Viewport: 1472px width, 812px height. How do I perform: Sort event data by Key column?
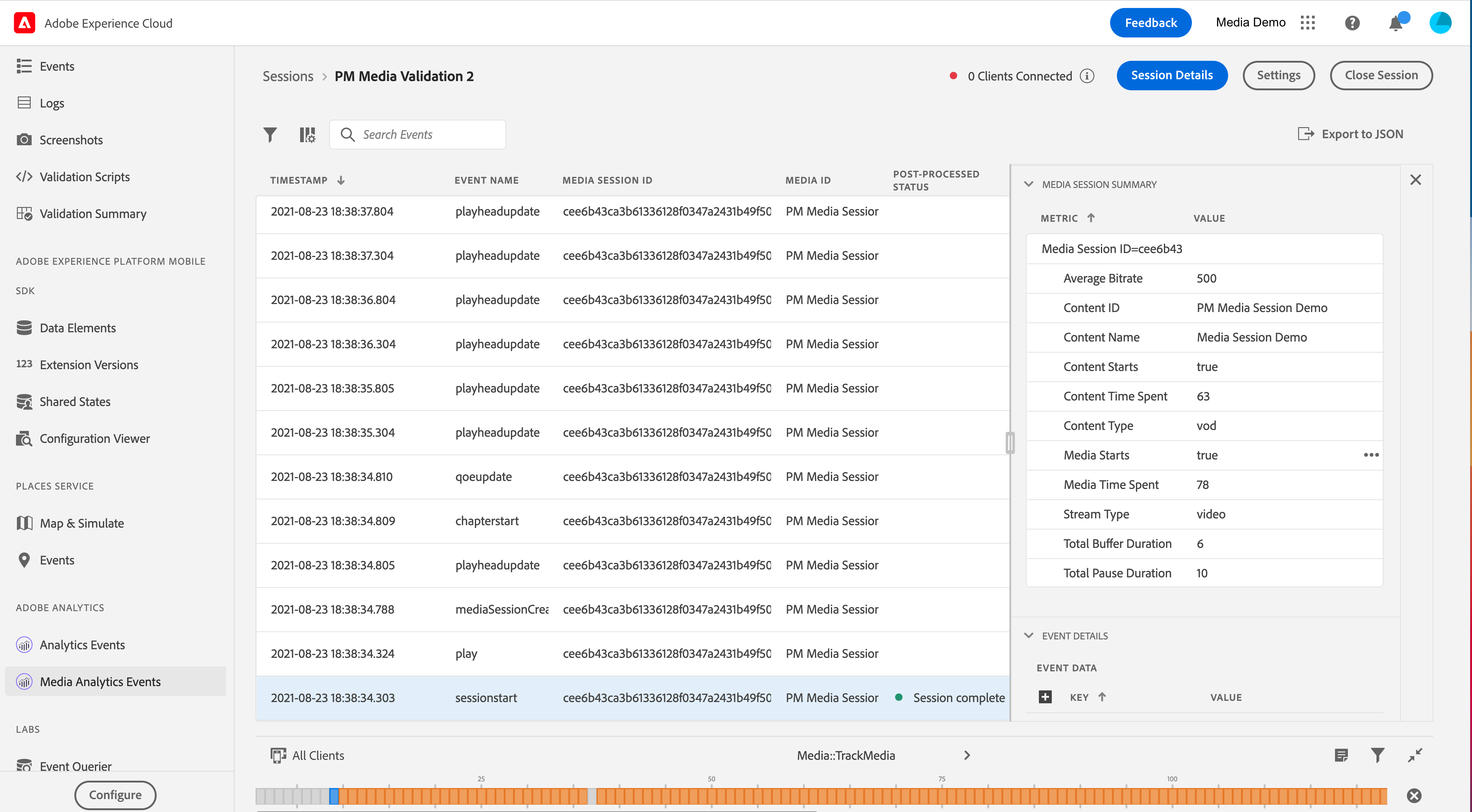coord(1088,697)
